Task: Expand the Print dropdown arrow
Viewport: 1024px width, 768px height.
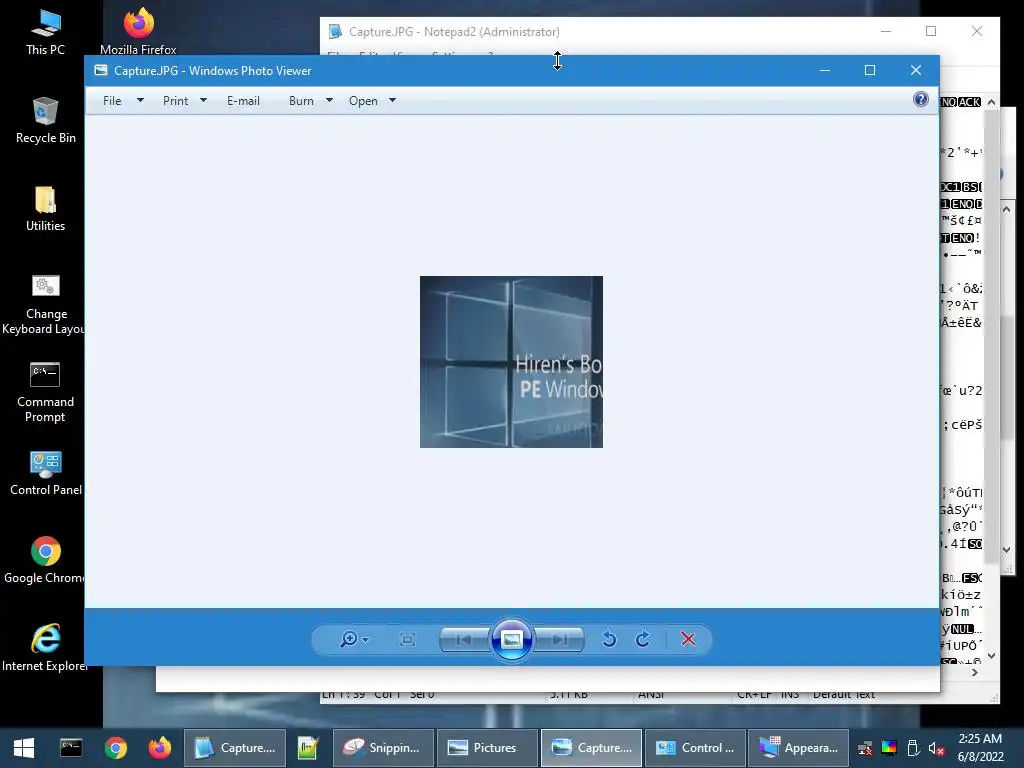Action: click(203, 101)
